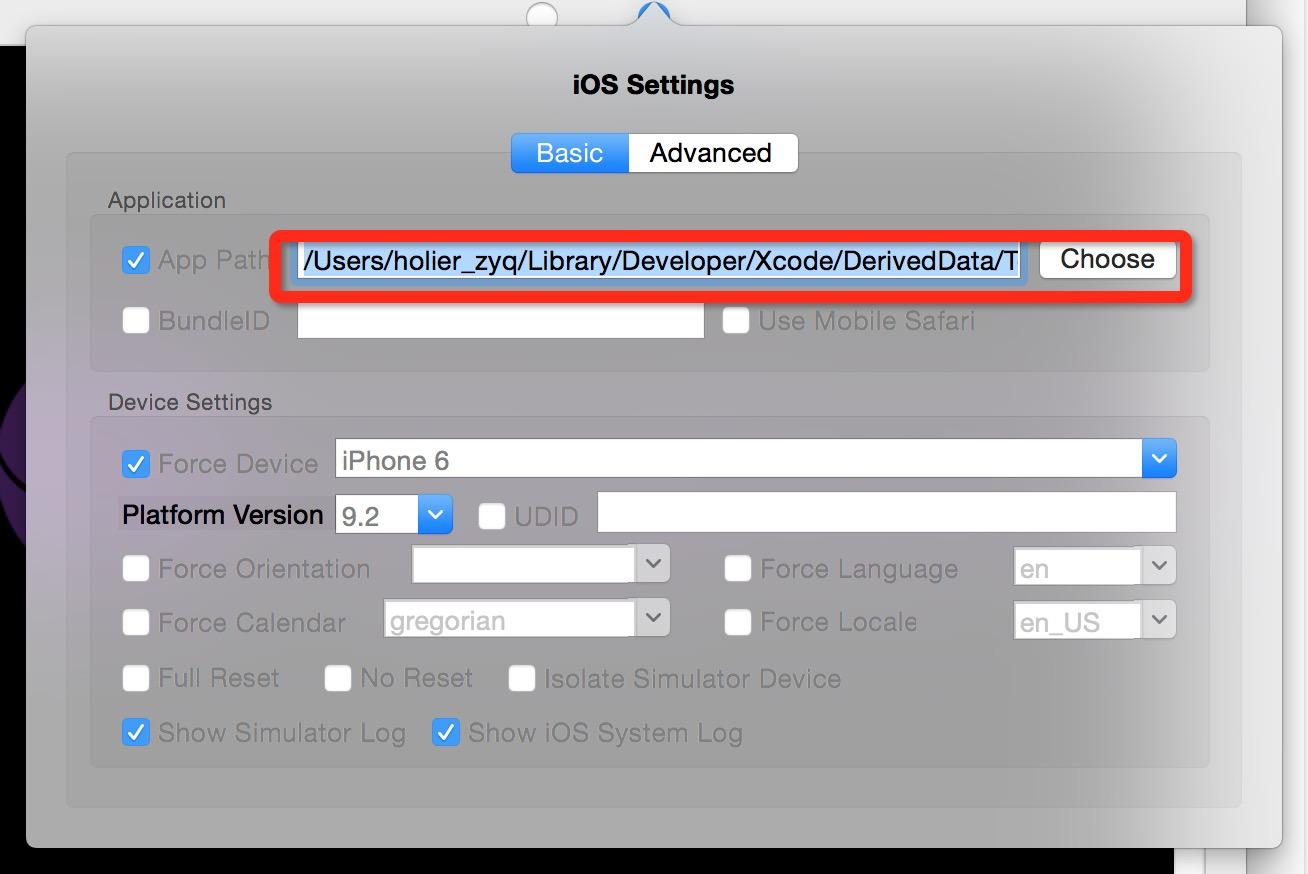Click the BundleID input field
1308x874 pixels.
pyautogui.click(x=501, y=321)
